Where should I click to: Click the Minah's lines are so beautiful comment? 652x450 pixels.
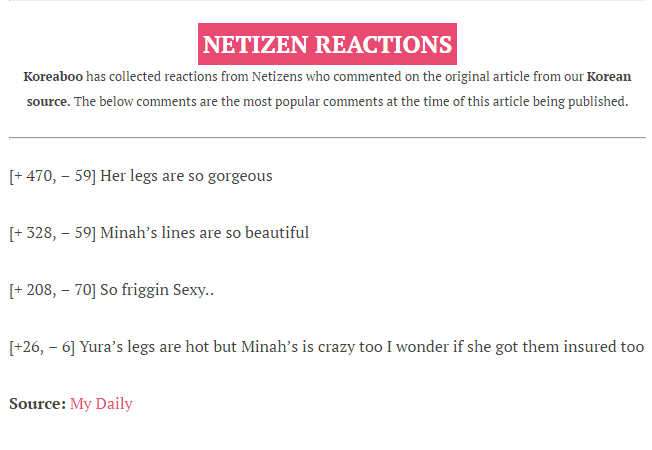205,232
